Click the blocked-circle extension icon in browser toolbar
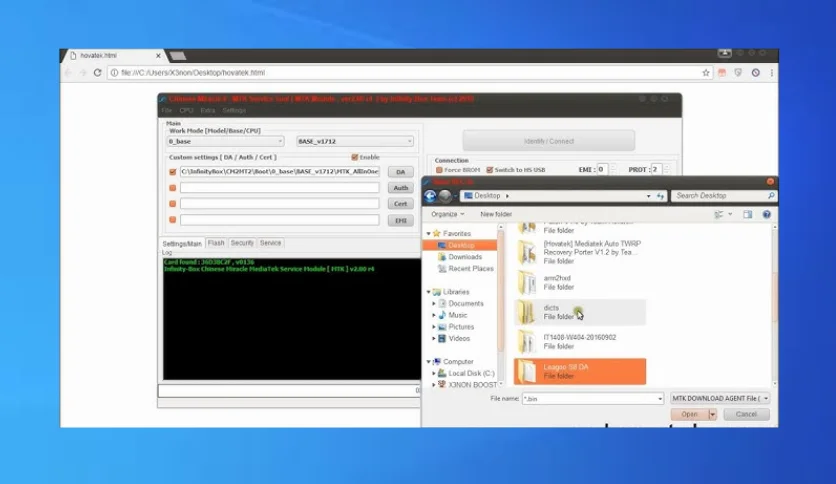The width and height of the screenshot is (836, 484). pyautogui.click(x=755, y=72)
